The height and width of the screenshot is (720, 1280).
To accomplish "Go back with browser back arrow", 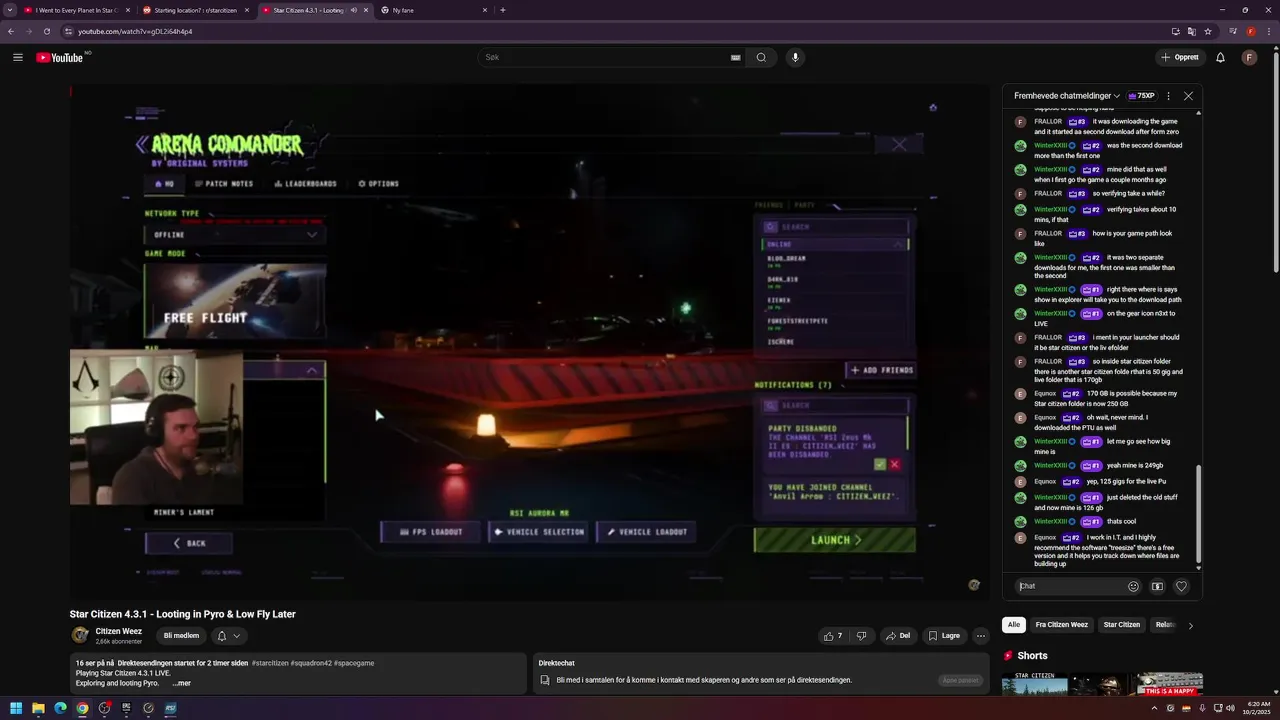I will [x=11, y=31].
